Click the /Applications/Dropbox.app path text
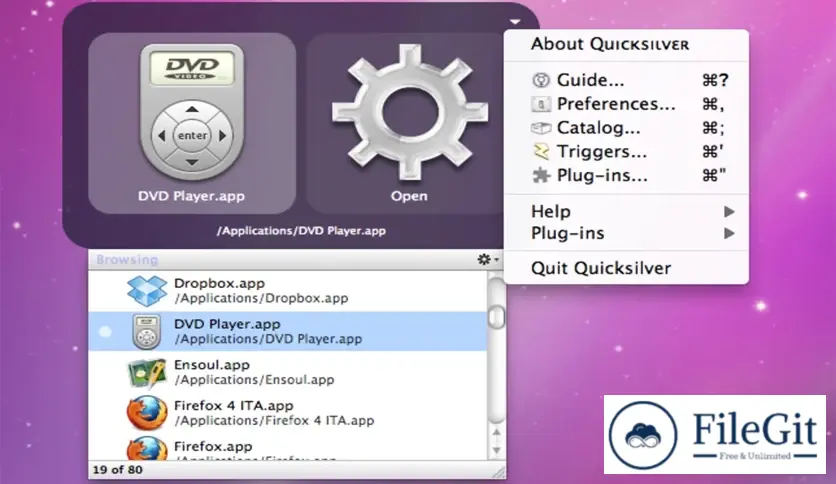 (x=261, y=299)
